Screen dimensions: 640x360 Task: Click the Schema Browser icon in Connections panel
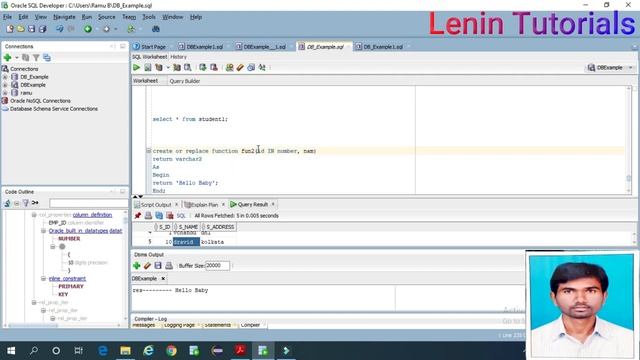click(47, 58)
